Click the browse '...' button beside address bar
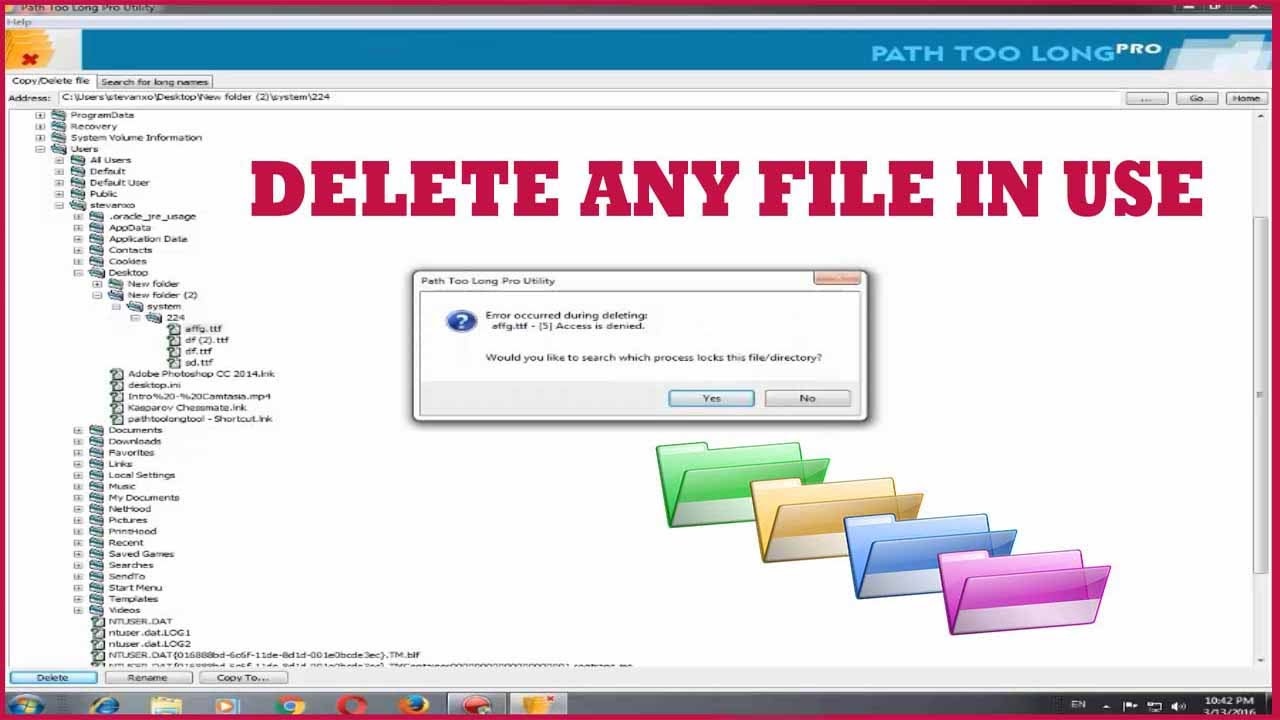Viewport: 1280px width, 720px height. pos(1147,98)
